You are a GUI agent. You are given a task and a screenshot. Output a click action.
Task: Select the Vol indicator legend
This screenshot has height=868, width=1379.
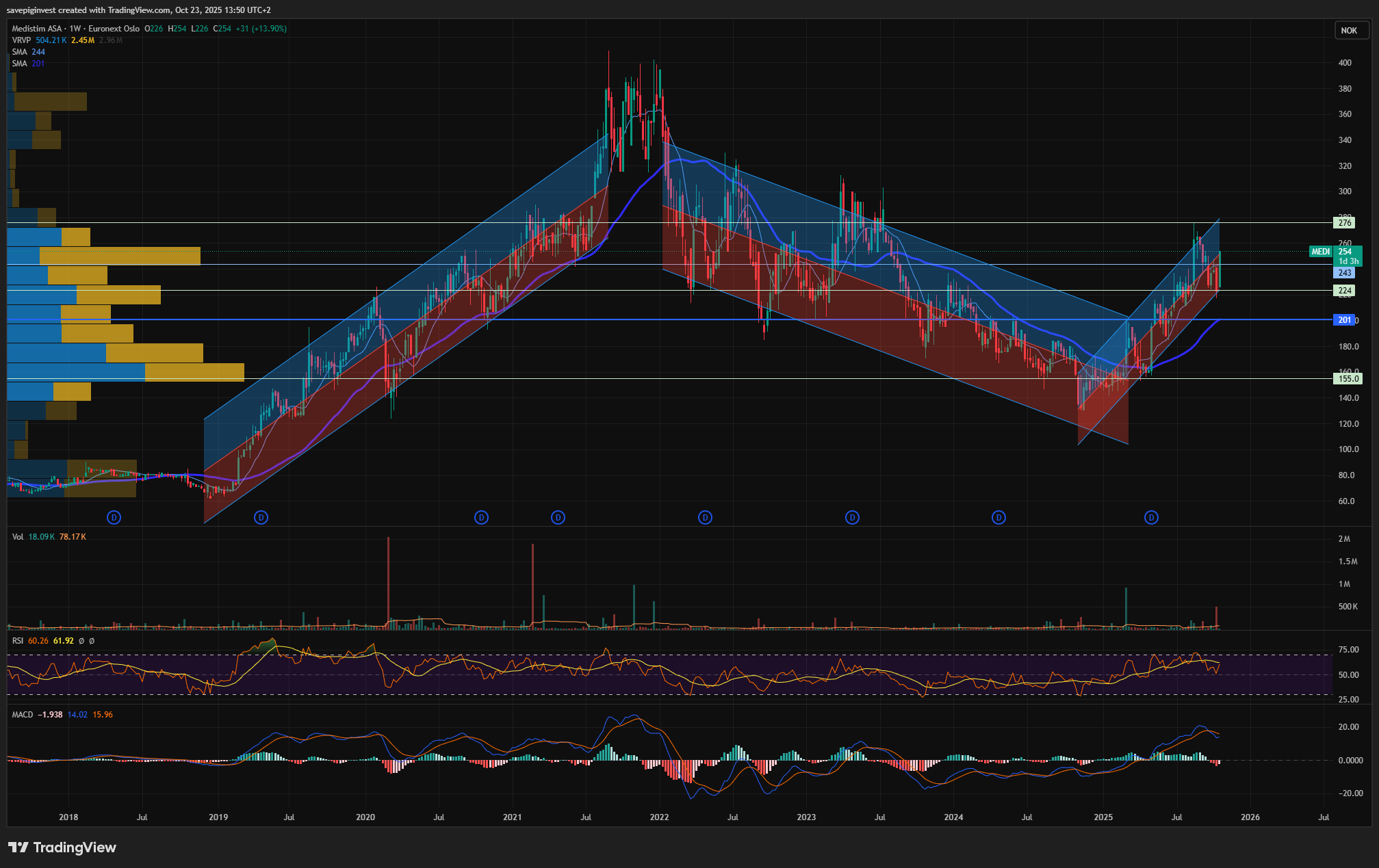point(18,537)
